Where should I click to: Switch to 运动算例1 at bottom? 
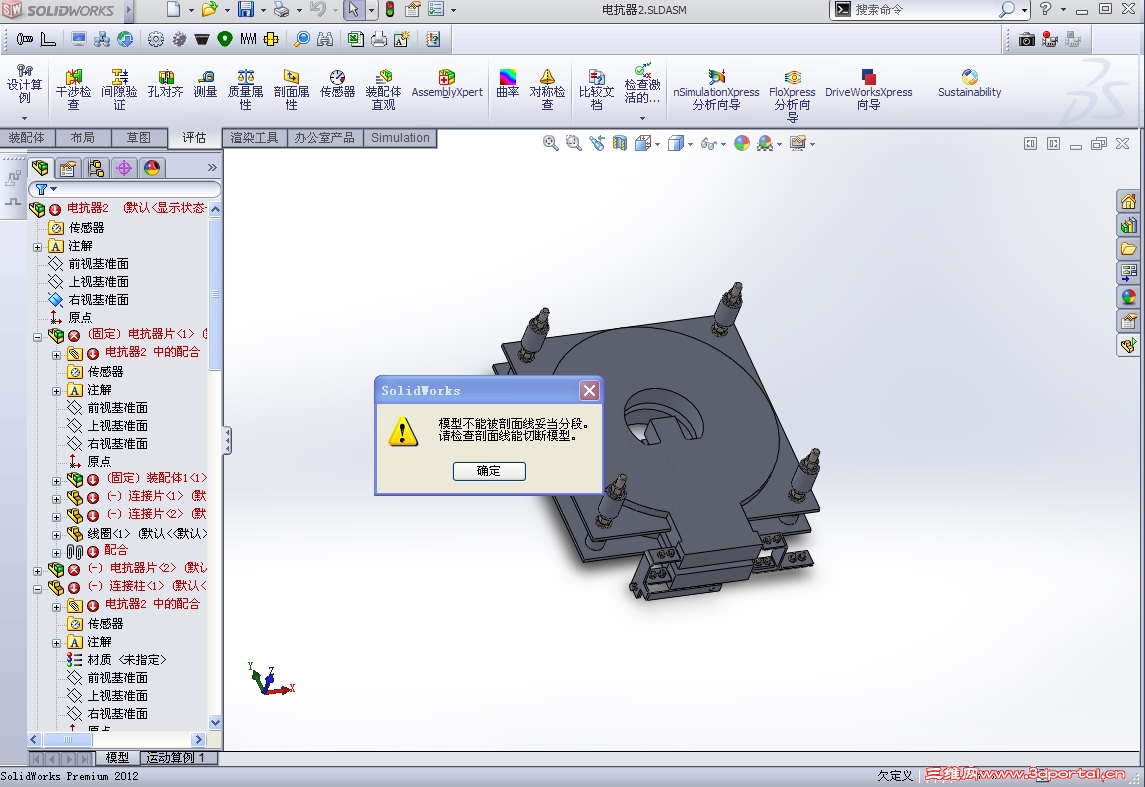pyautogui.click(x=176, y=757)
